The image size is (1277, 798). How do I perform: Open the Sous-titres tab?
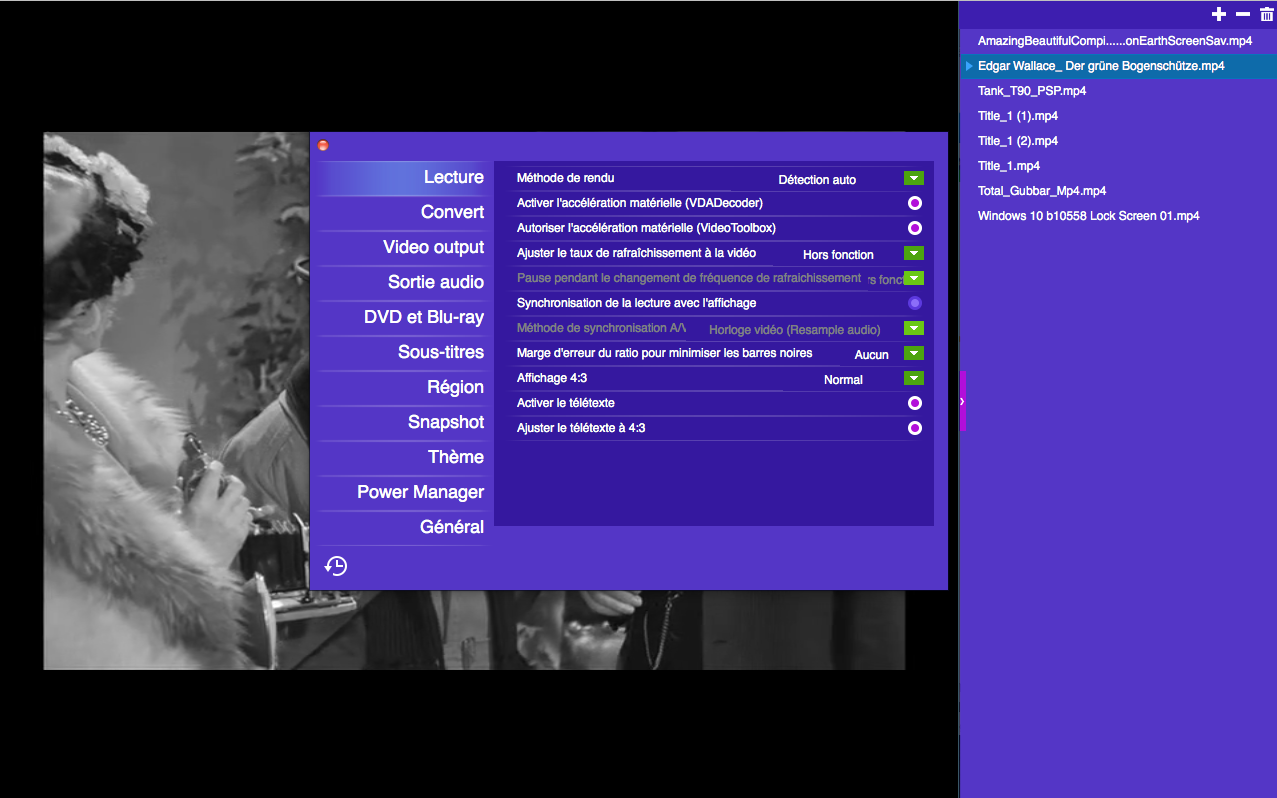[x=401, y=352]
